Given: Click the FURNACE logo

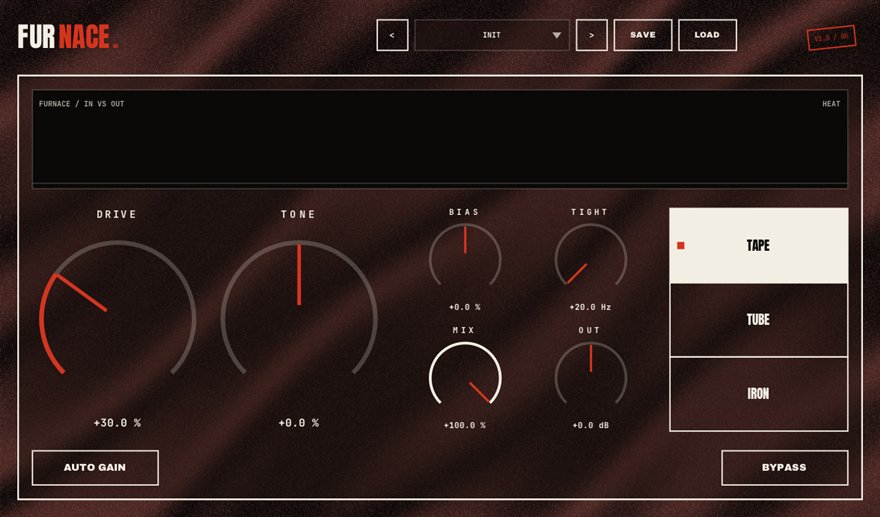Looking at the screenshot, I should point(68,36).
